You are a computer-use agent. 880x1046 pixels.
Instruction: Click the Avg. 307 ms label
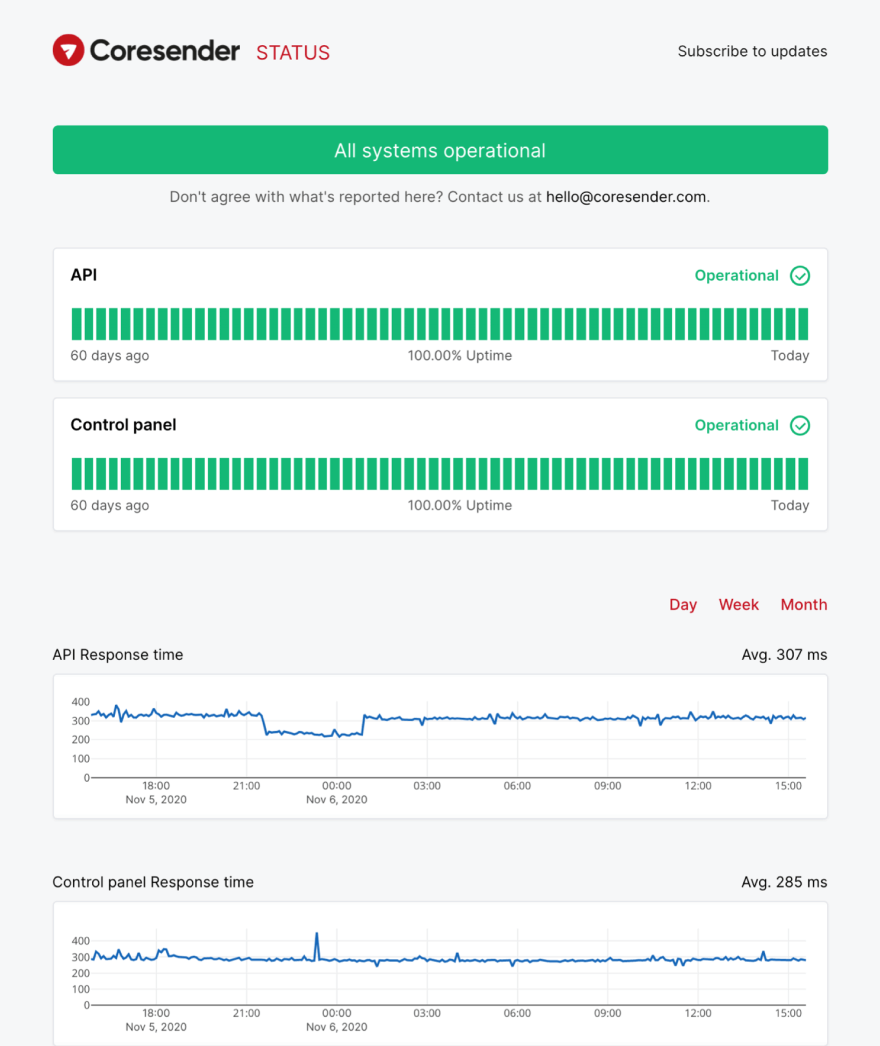[784, 655]
